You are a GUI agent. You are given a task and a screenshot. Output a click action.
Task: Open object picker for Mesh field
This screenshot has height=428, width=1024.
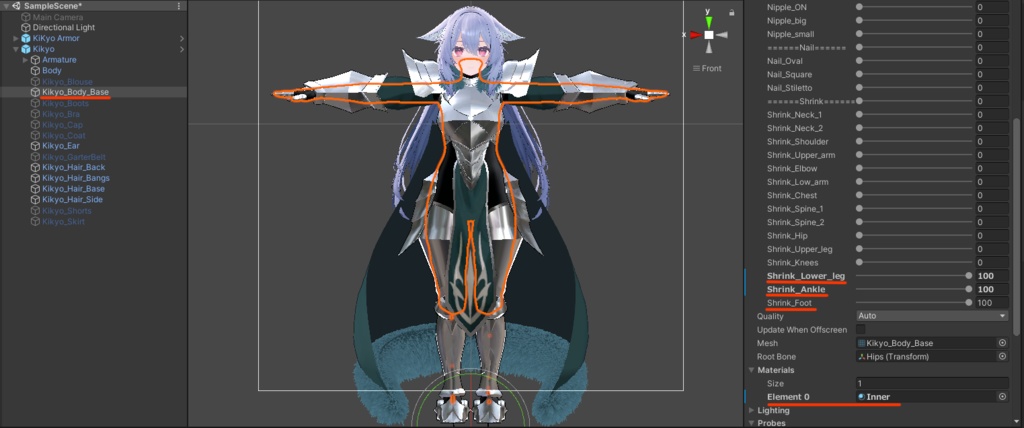[1002, 343]
